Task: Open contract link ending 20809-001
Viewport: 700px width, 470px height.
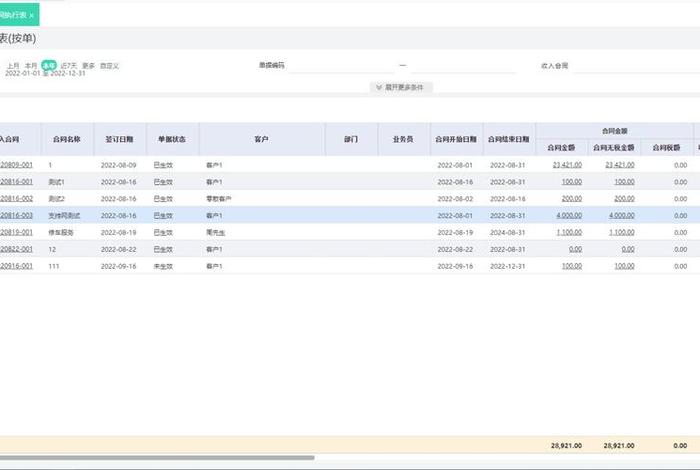Action: pos(16,164)
